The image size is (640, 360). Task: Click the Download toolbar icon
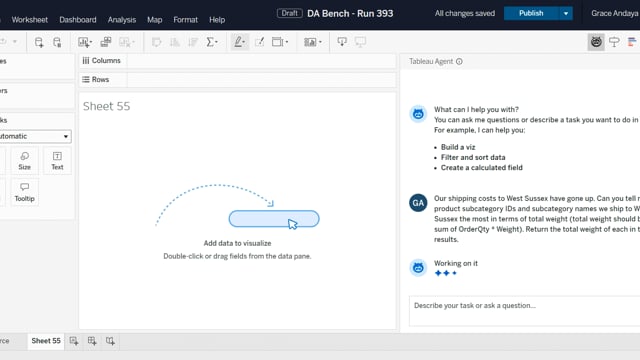342,42
